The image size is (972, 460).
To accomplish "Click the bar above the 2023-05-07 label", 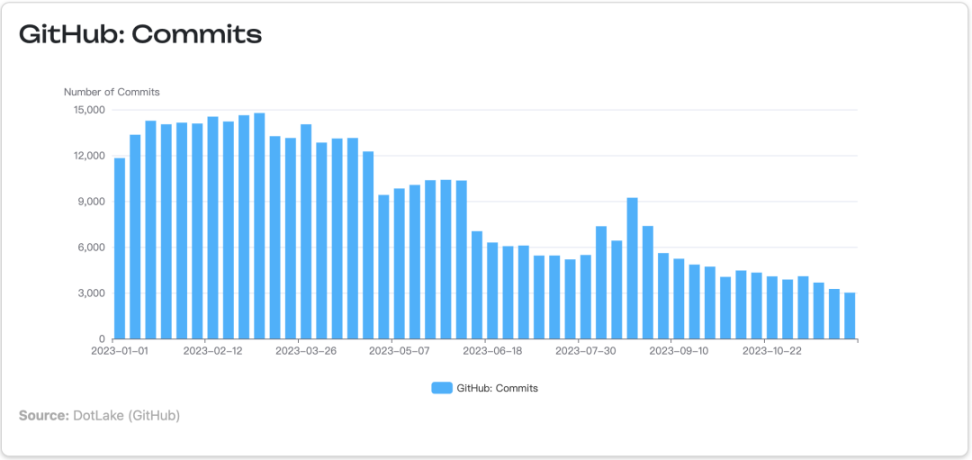I will [x=399, y=263].
